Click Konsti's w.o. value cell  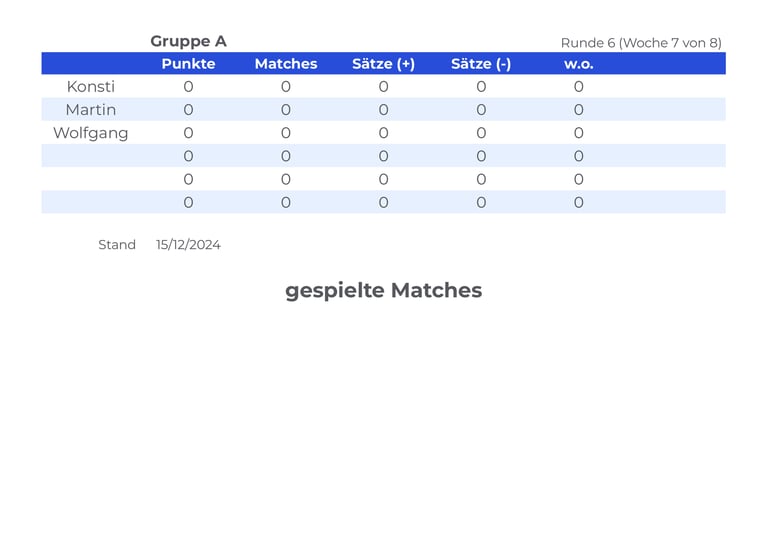[x=578, y=87]
